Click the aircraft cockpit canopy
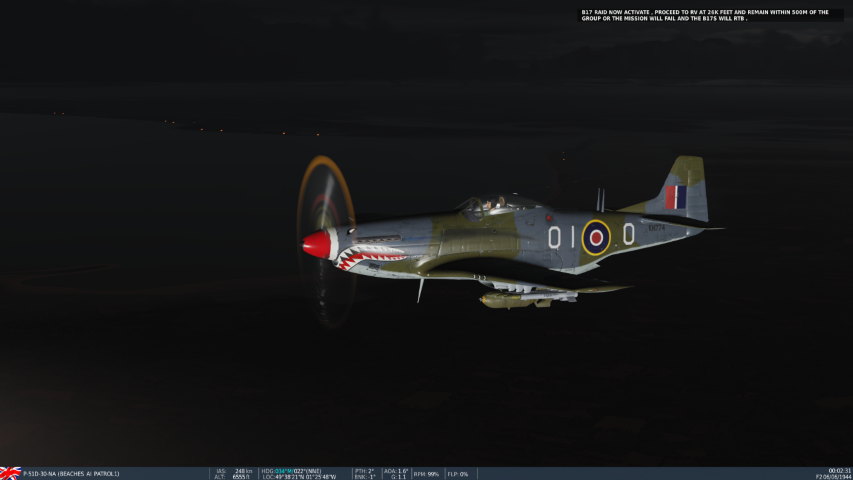Screen dimensions: 853x480 tap(494, 204)
